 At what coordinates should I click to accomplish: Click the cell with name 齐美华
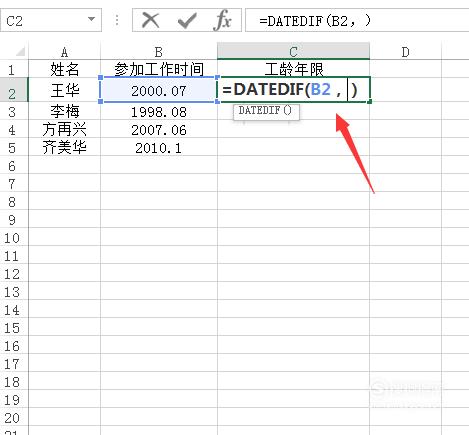pyautogui.click(x=64, y=147)
